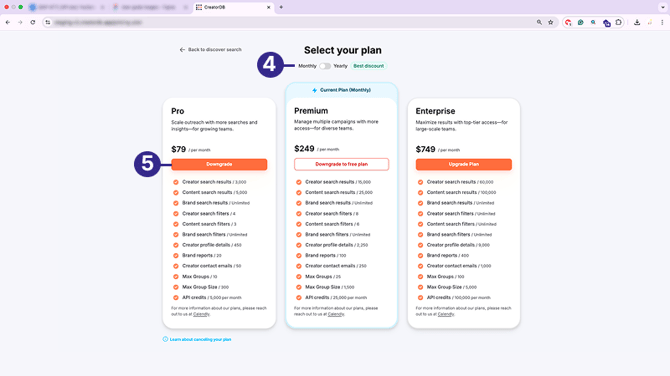Click Back to discover search link

click(x=211, y=50)
